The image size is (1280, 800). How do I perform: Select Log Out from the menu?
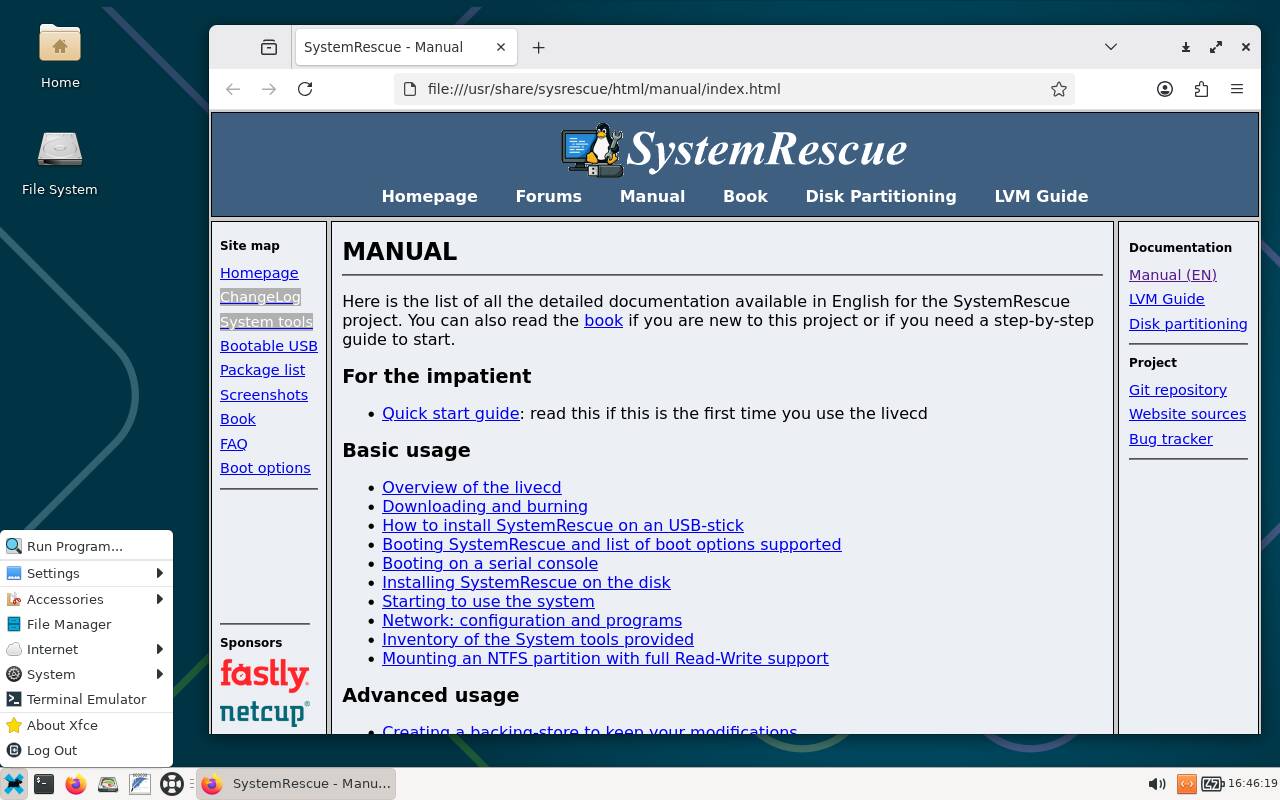[x=54, y=750]
